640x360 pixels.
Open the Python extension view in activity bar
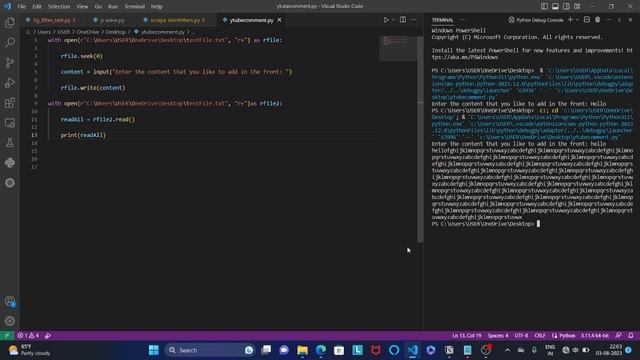10,162
